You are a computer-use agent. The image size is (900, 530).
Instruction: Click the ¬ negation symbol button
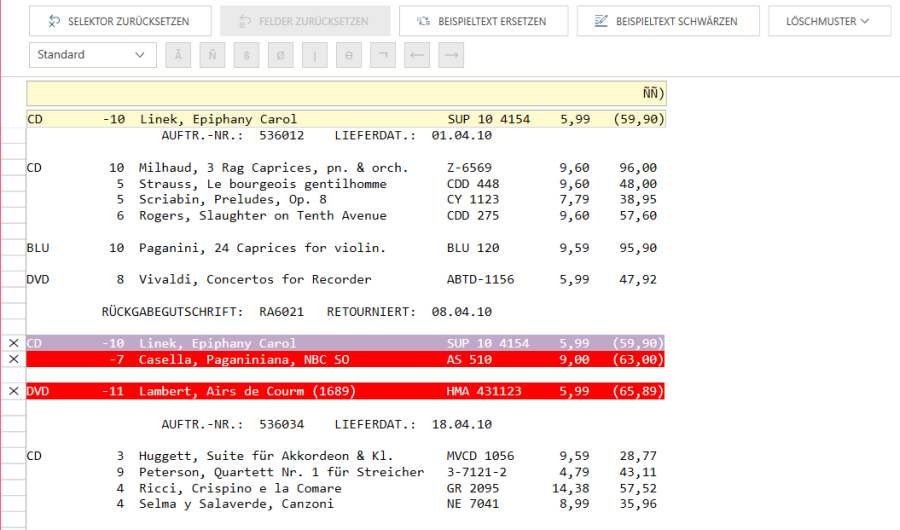[383, 55]
